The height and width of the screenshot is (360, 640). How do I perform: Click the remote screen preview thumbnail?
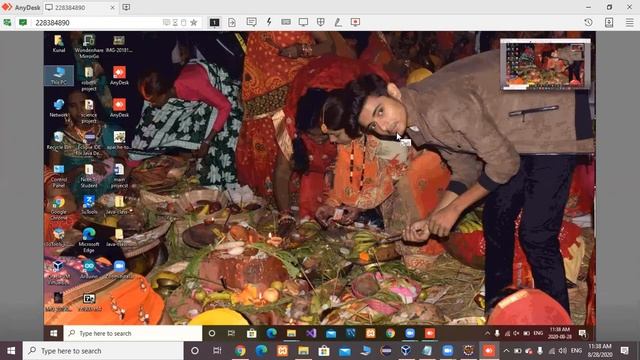(545, 64)
